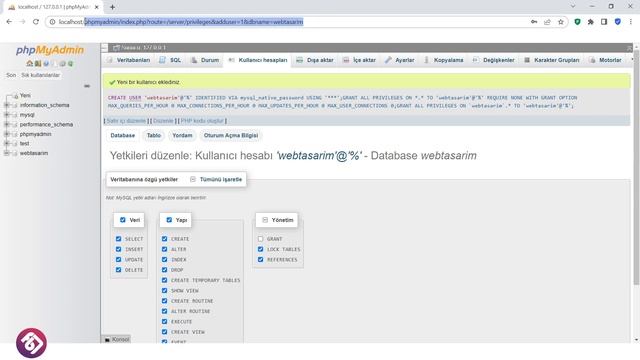The height and width of the screenshot is (360, 640).
Task: Click the Satır içi düzenle link
Action: click(126, 121)
